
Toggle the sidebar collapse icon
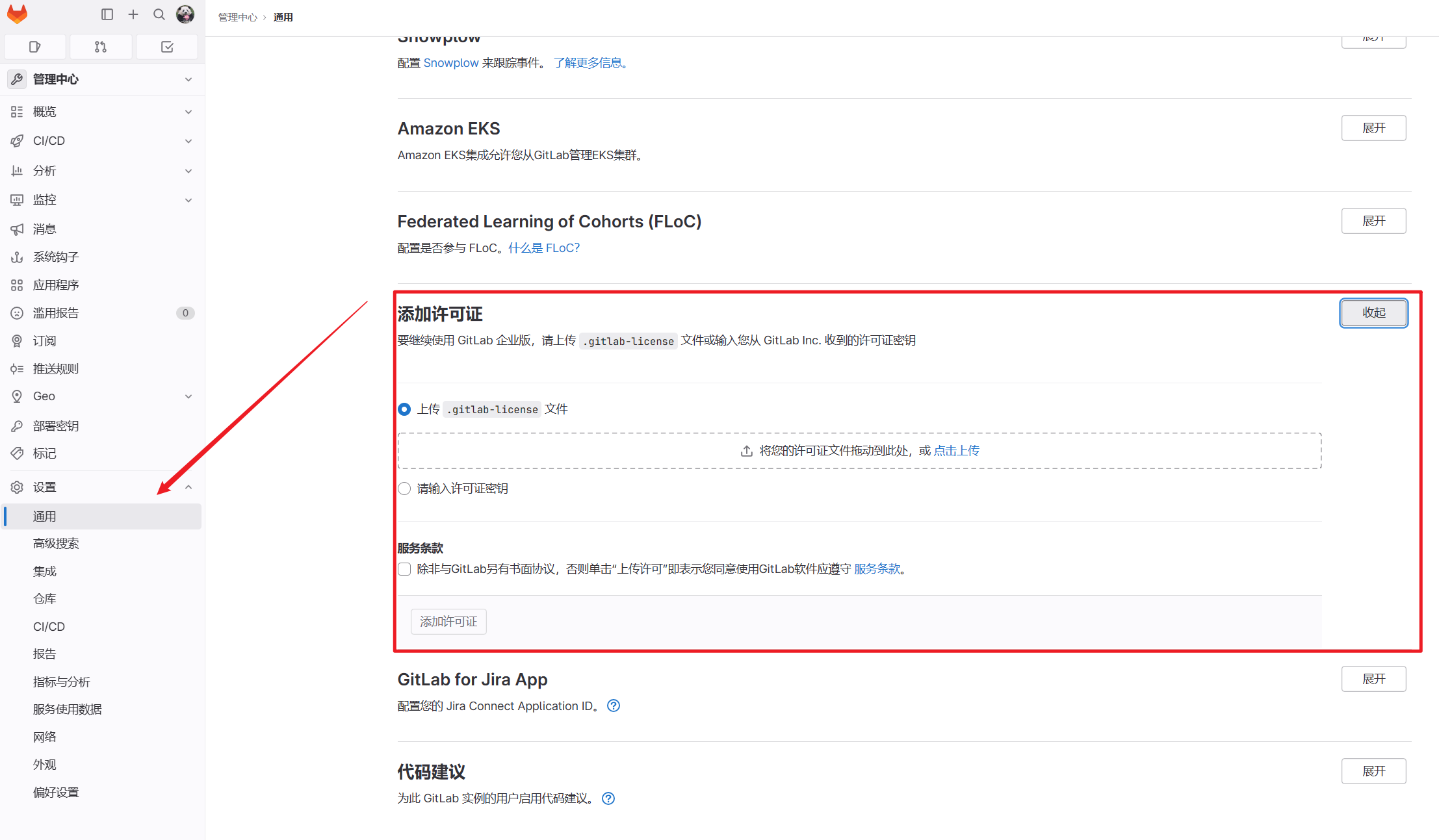click(107, 14)
